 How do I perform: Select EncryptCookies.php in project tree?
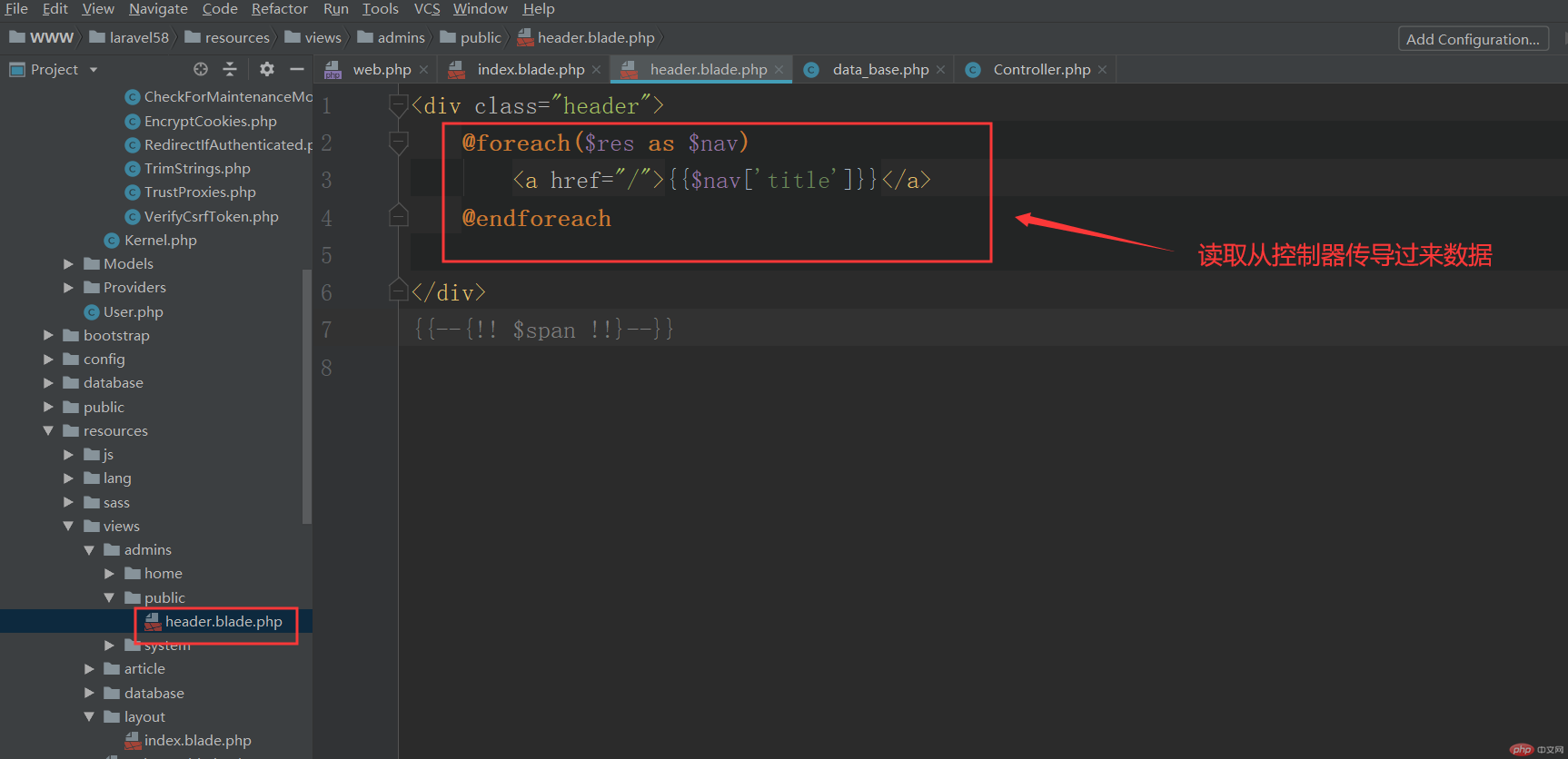pos(201,122)
